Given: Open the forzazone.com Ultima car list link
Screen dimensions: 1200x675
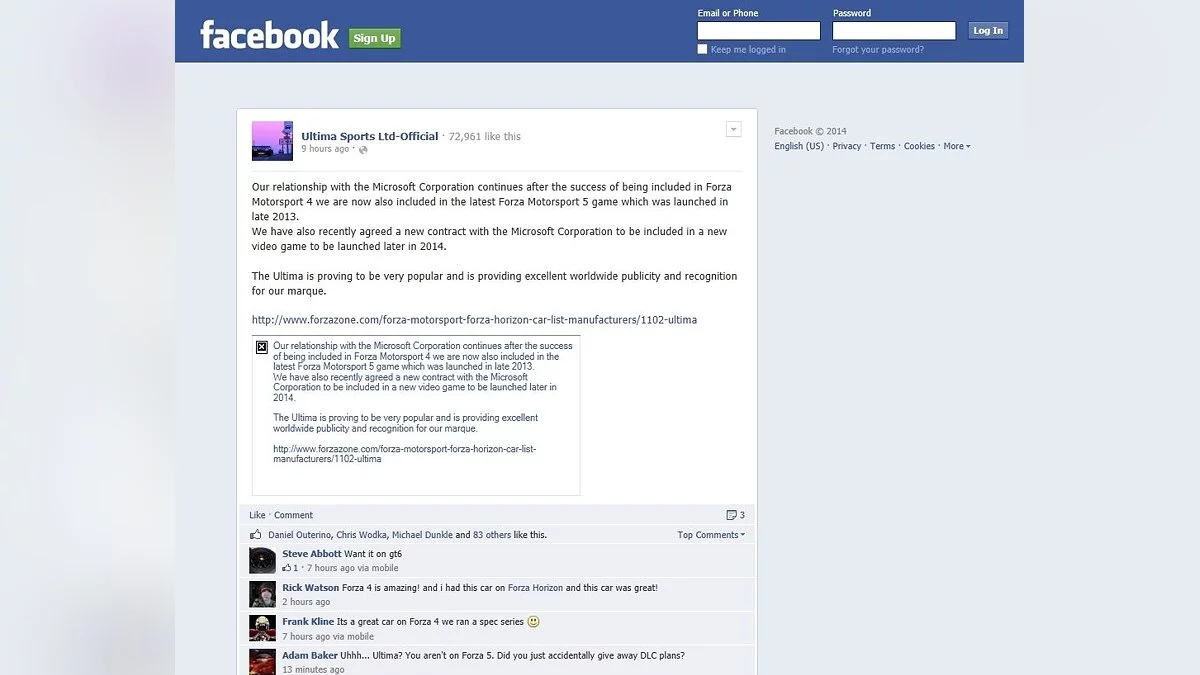Looking at the screenshot, I should [474, 320].
